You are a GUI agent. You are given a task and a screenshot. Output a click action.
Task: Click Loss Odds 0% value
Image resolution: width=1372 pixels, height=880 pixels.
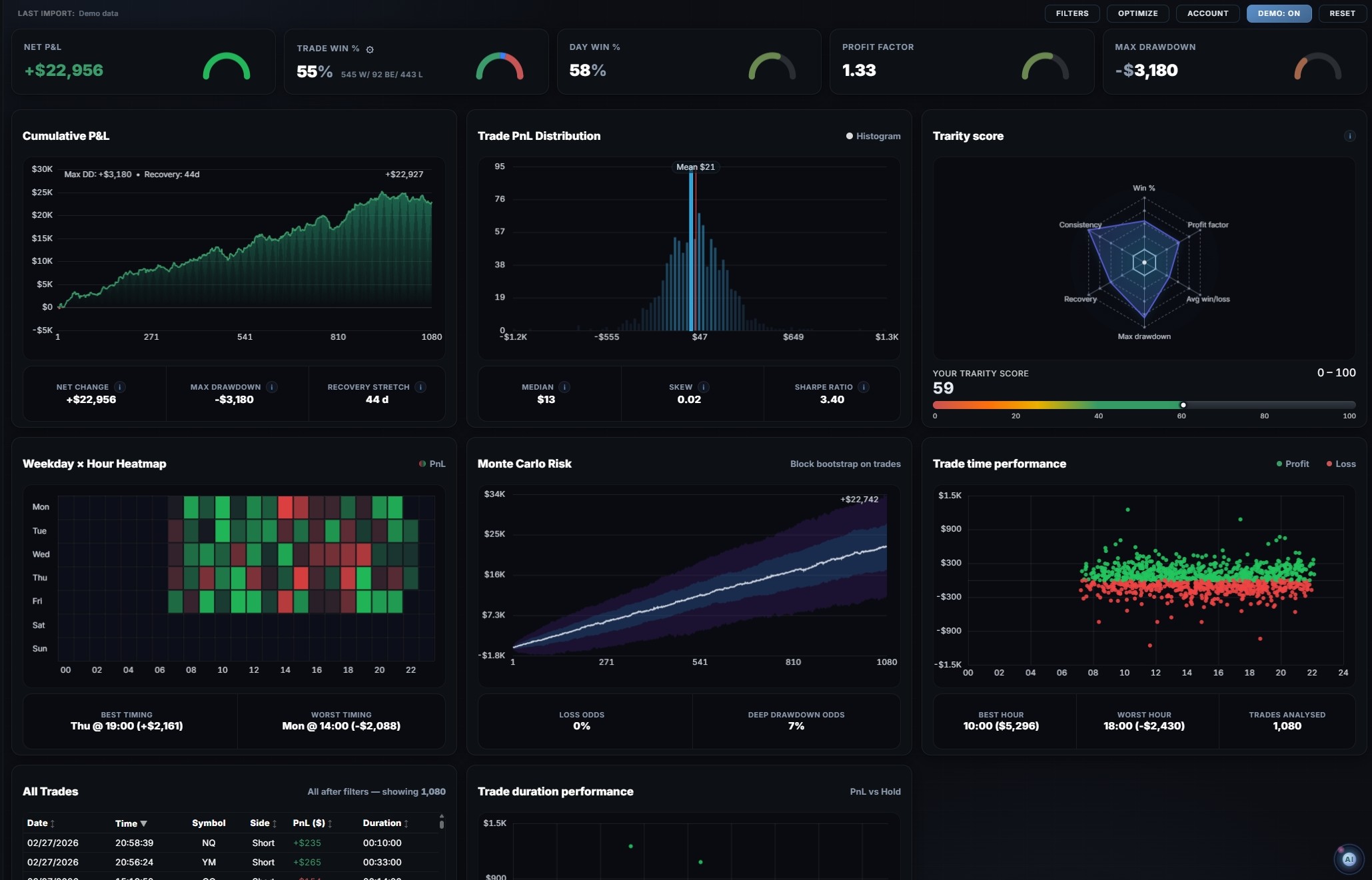[x=582, y=726]
